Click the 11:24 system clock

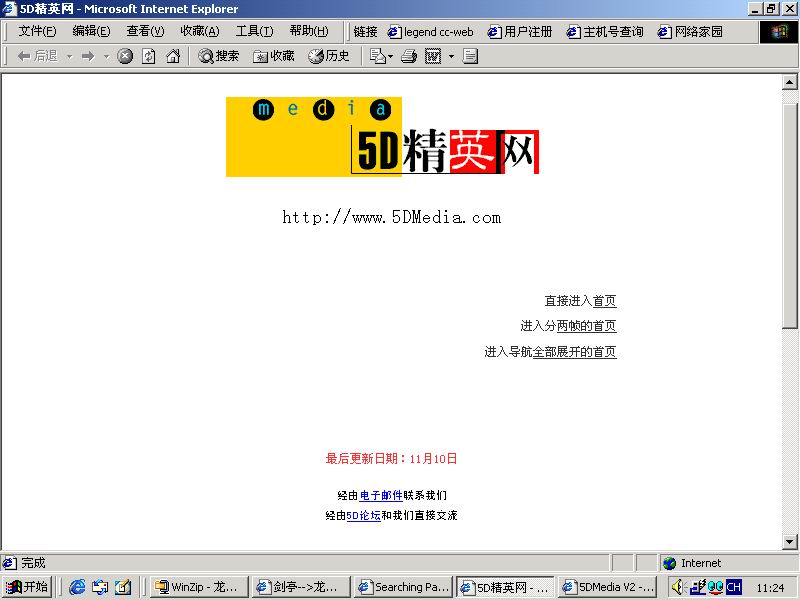pos(770,588)
